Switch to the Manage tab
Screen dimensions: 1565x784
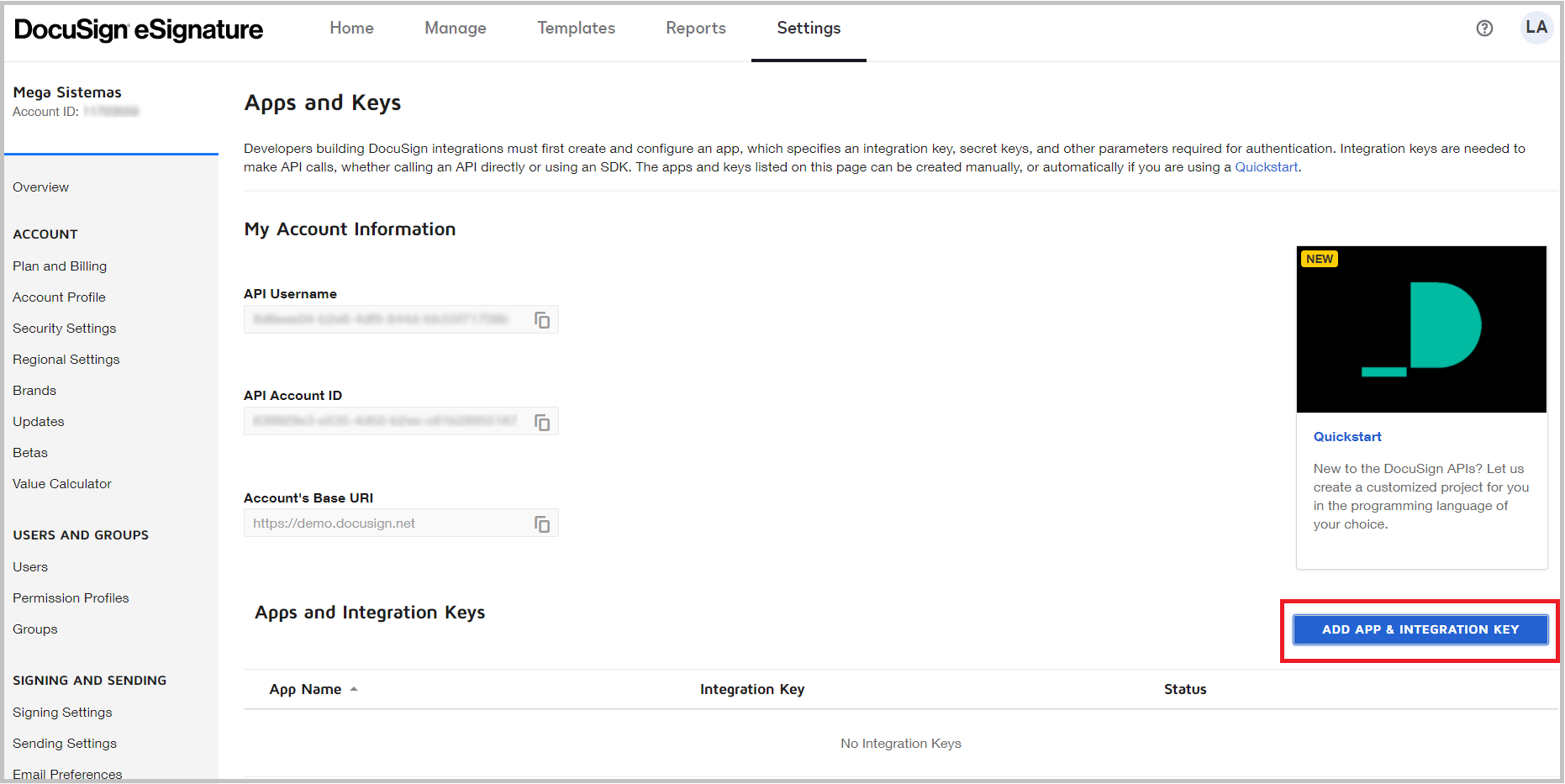coord(455,29)
